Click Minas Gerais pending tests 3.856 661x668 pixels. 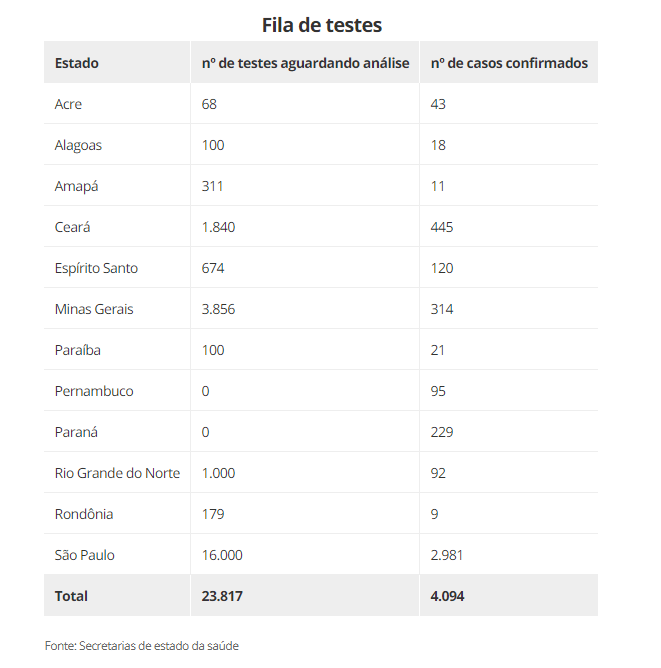click(x=218, y=309)
